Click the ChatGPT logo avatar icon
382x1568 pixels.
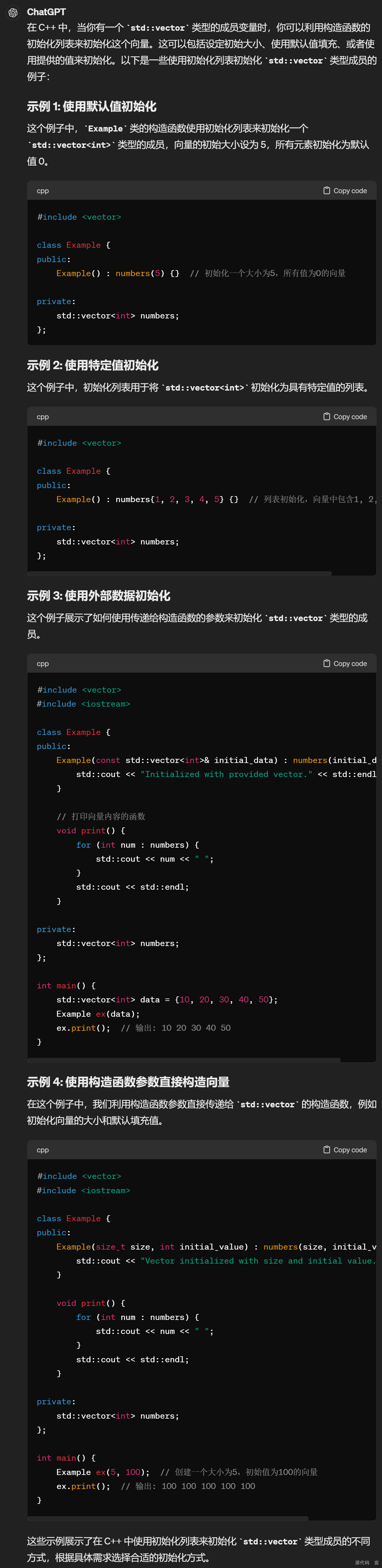(13, 13)
